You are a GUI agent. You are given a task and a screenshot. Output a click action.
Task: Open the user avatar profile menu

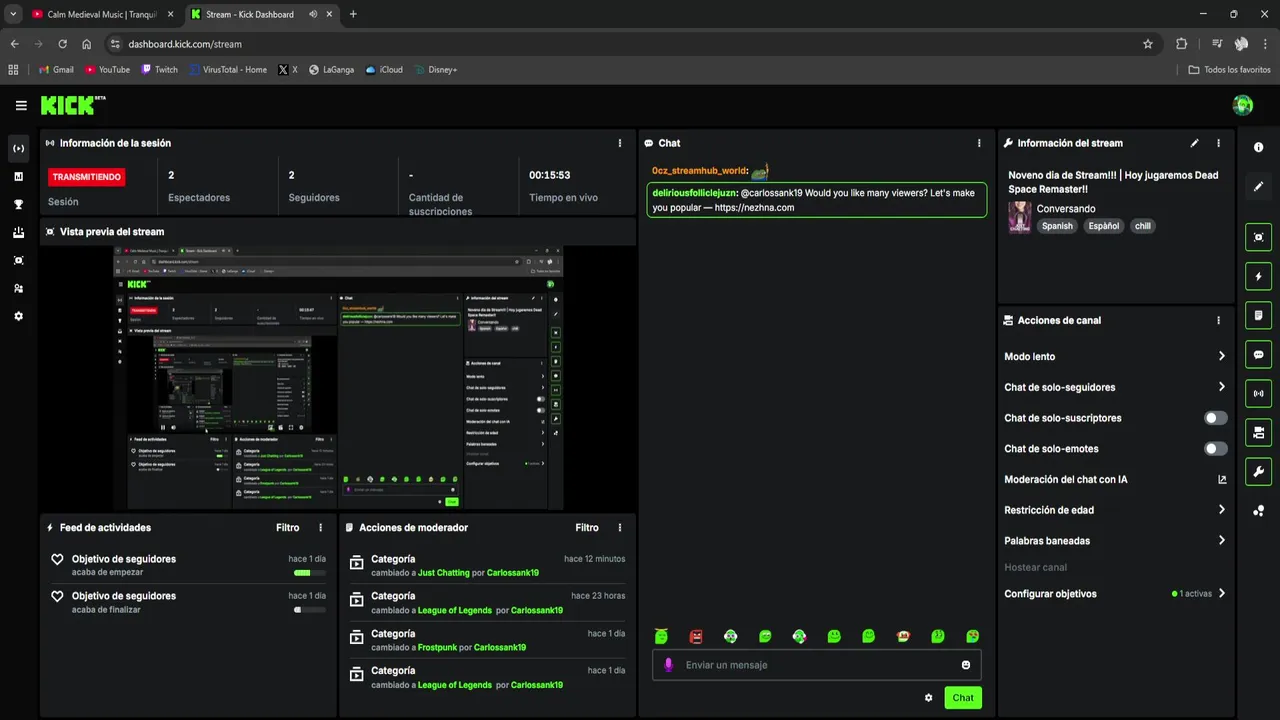click(1243, 105)
